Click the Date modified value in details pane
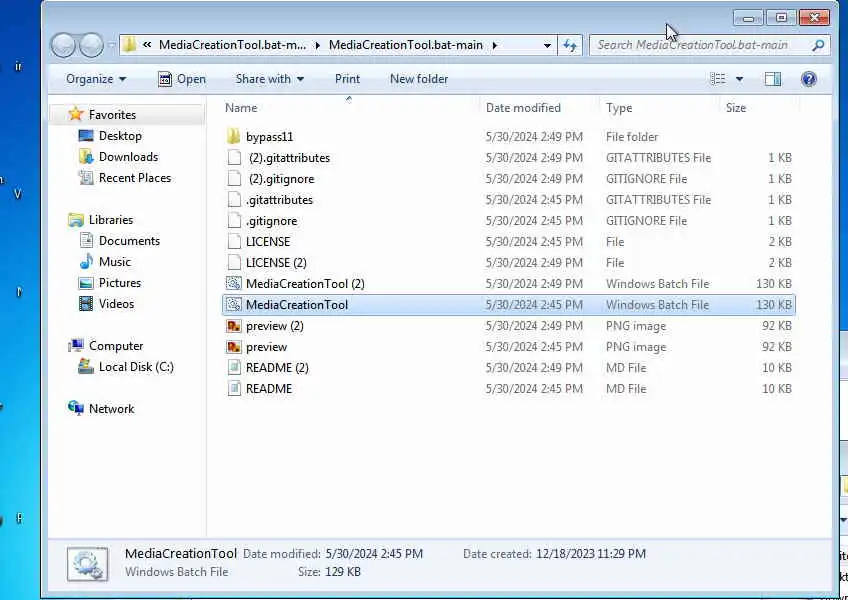The height and width of the screenshot is (600, 848). (374, 553)
